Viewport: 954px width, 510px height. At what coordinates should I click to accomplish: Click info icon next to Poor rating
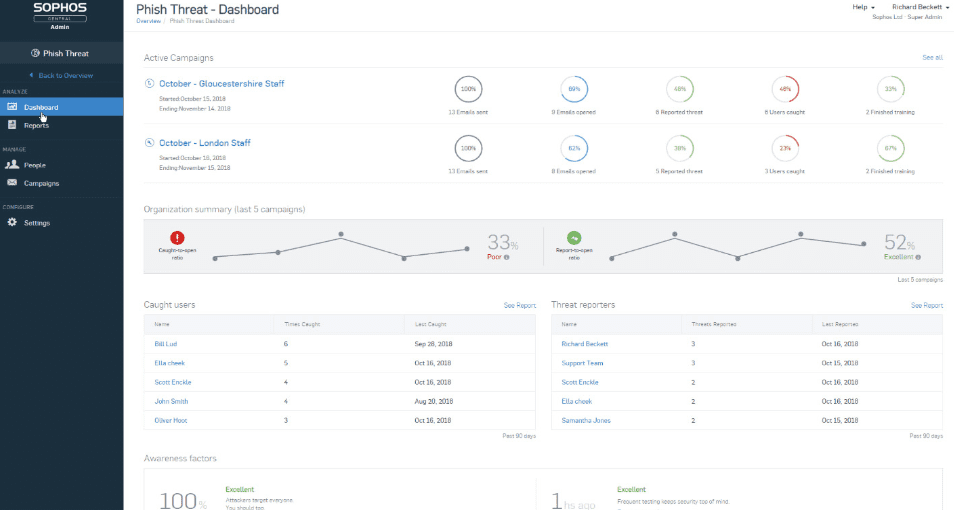tap(507, 257)
